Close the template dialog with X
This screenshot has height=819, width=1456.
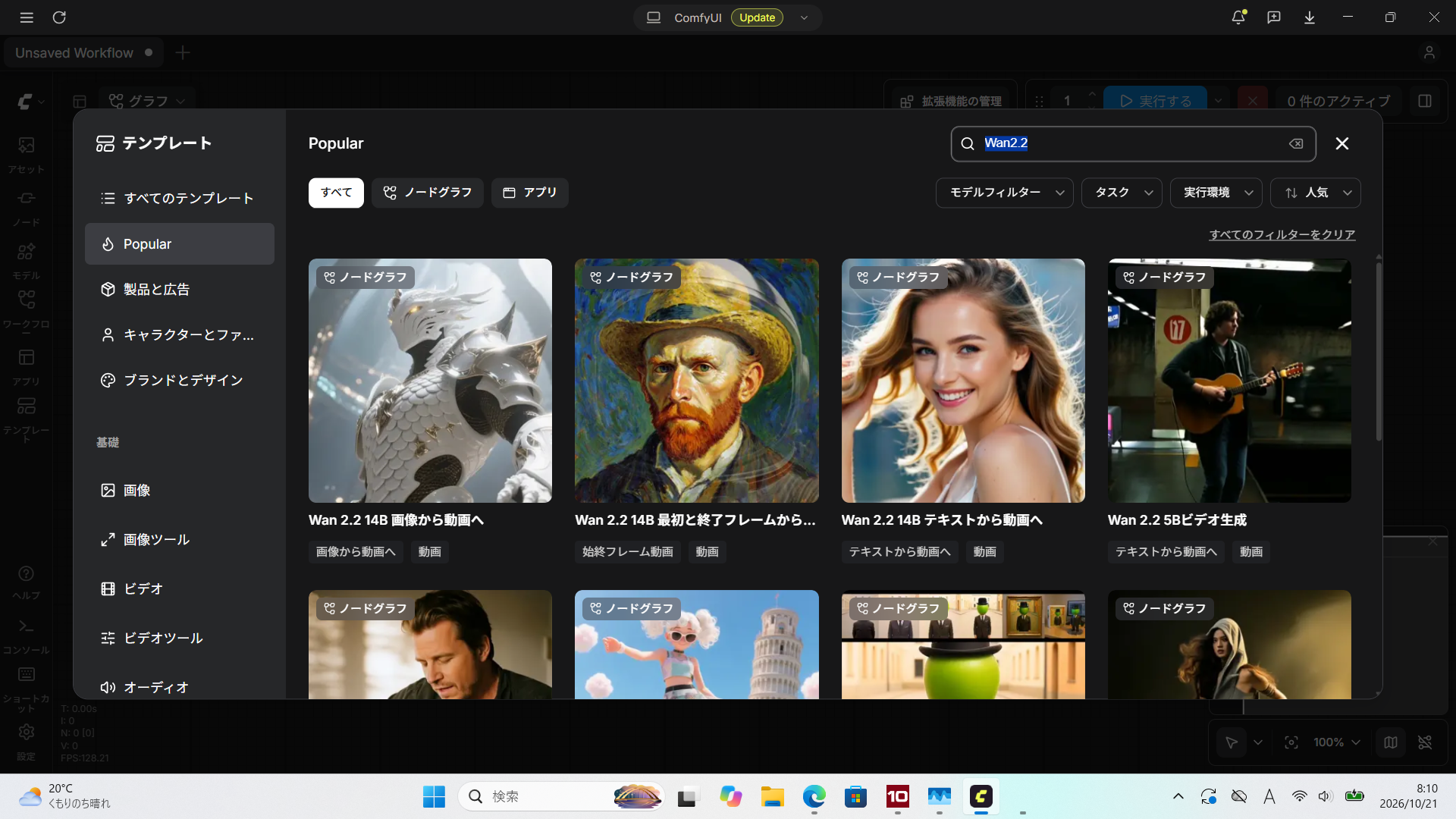click(x=1342, y=143)
